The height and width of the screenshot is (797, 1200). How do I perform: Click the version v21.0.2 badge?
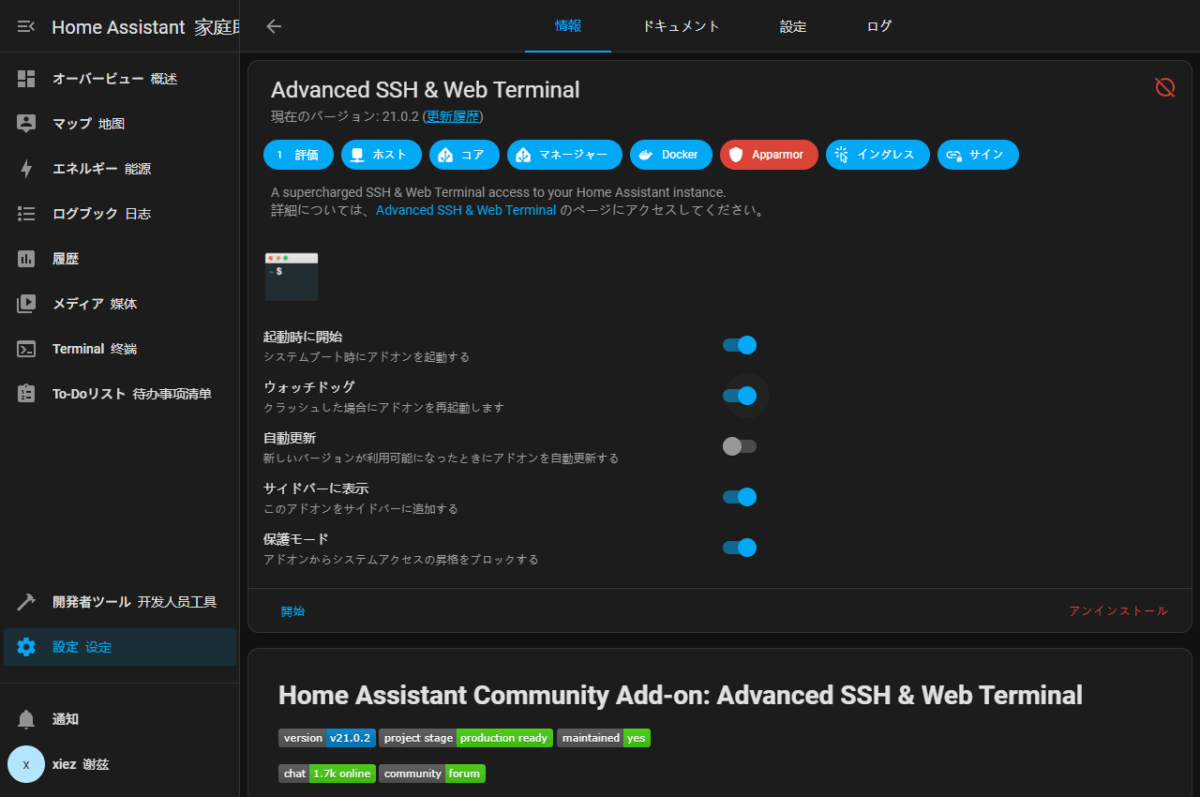tap(327, 738)
